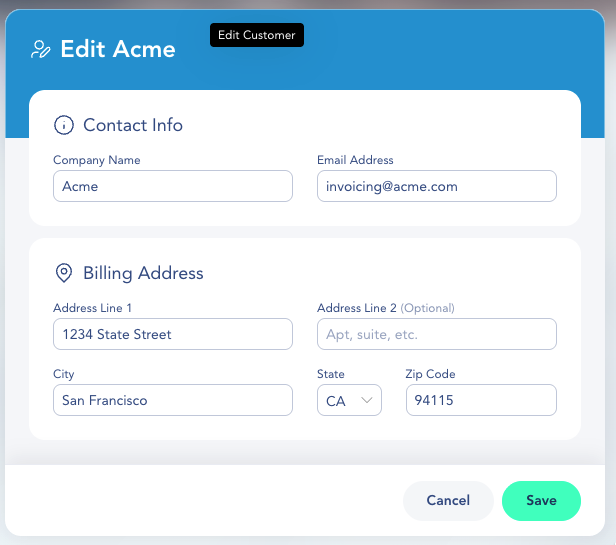The image size is (616, 545).
Task: Click the Email Address input field
Action: [x=436, y=186]
